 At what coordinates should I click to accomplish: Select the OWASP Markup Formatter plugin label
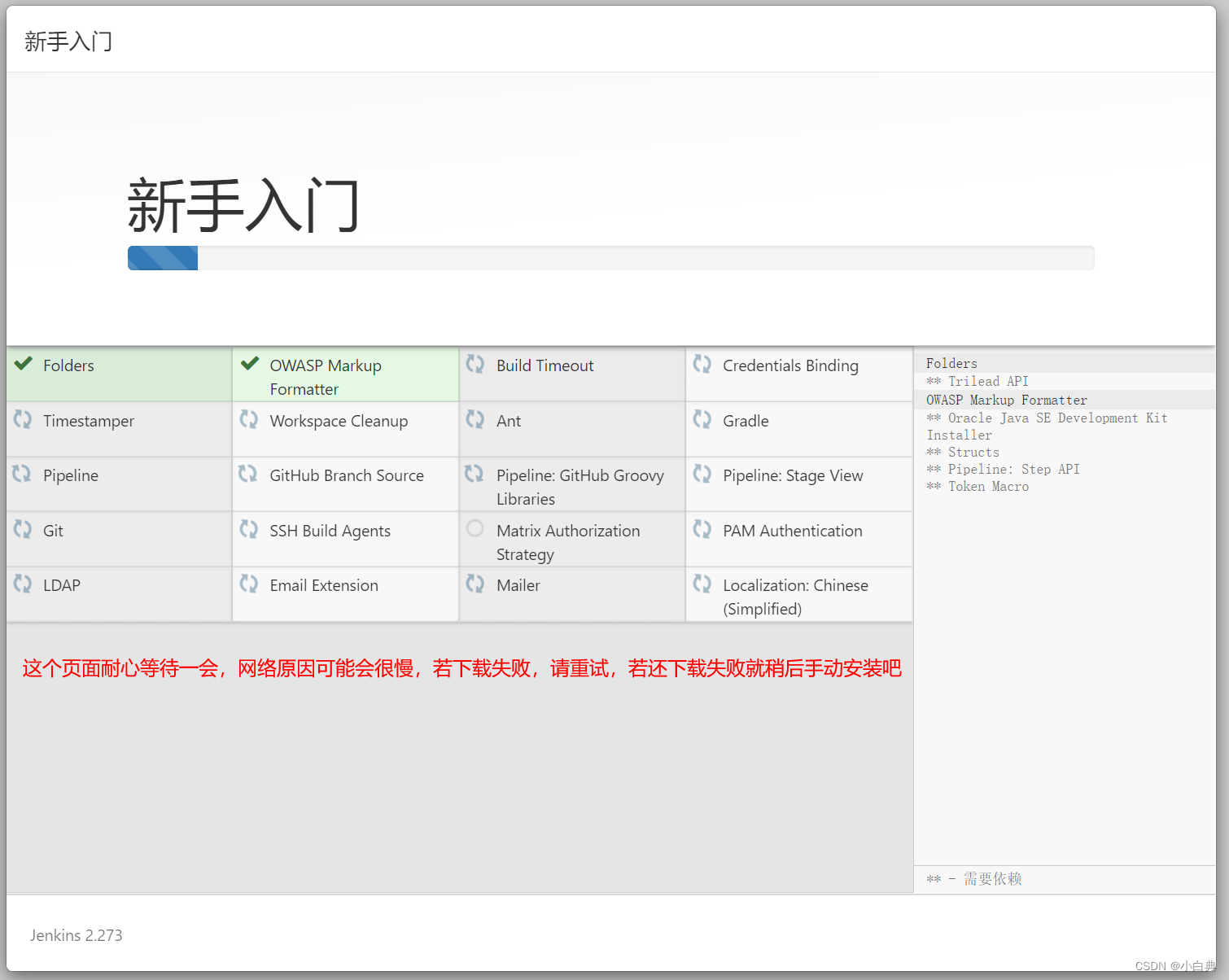coord(326,378)
